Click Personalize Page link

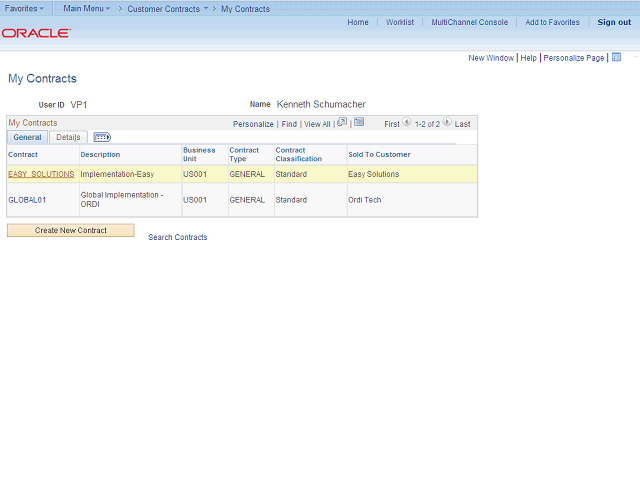click(573, 58)
